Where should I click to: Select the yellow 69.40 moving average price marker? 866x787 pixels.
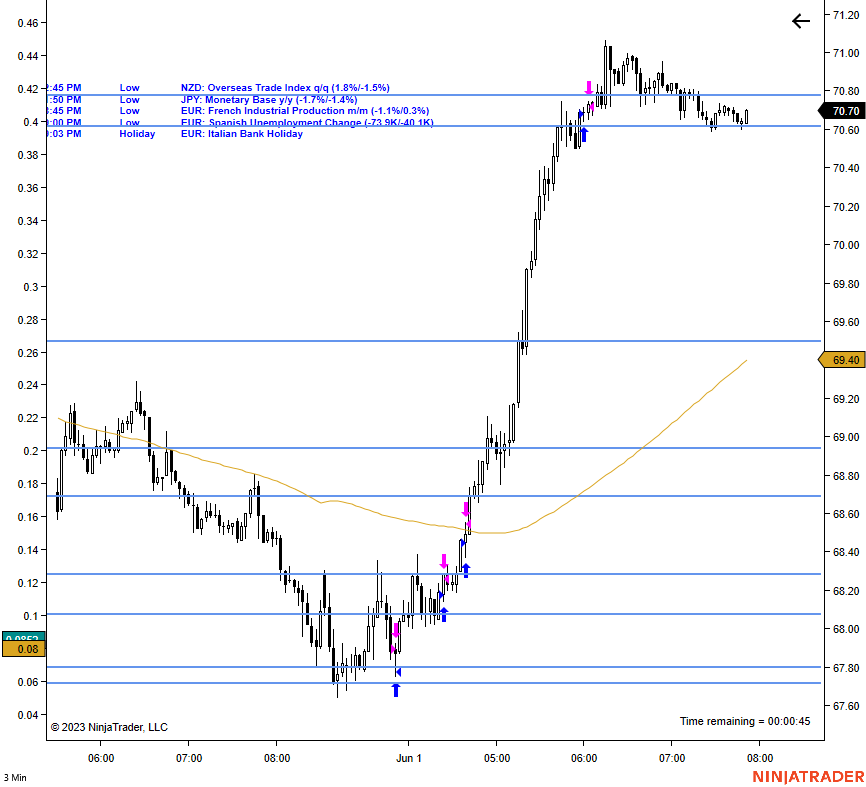tap(842, 360)
